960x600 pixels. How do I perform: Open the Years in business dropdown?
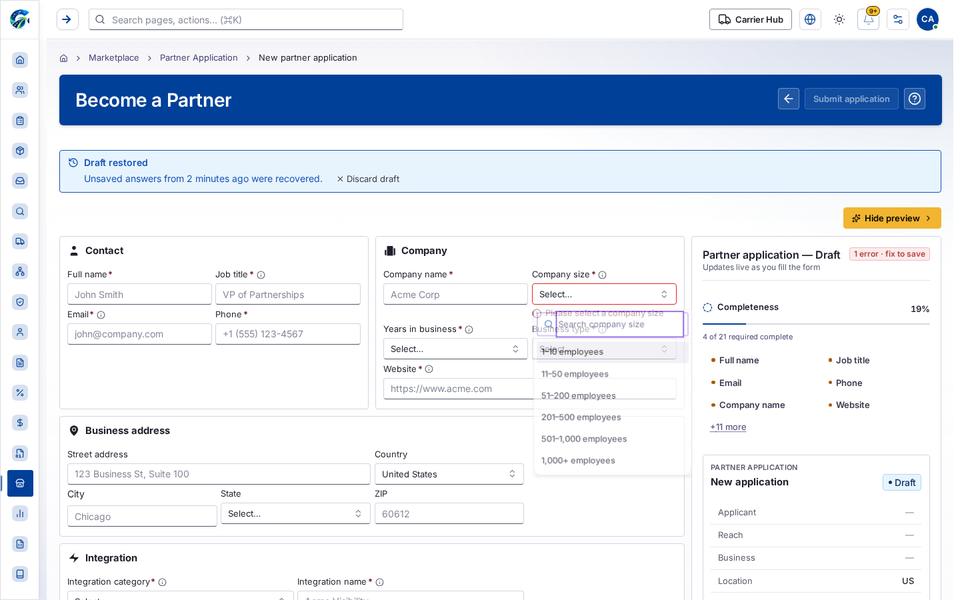(455, 349)
